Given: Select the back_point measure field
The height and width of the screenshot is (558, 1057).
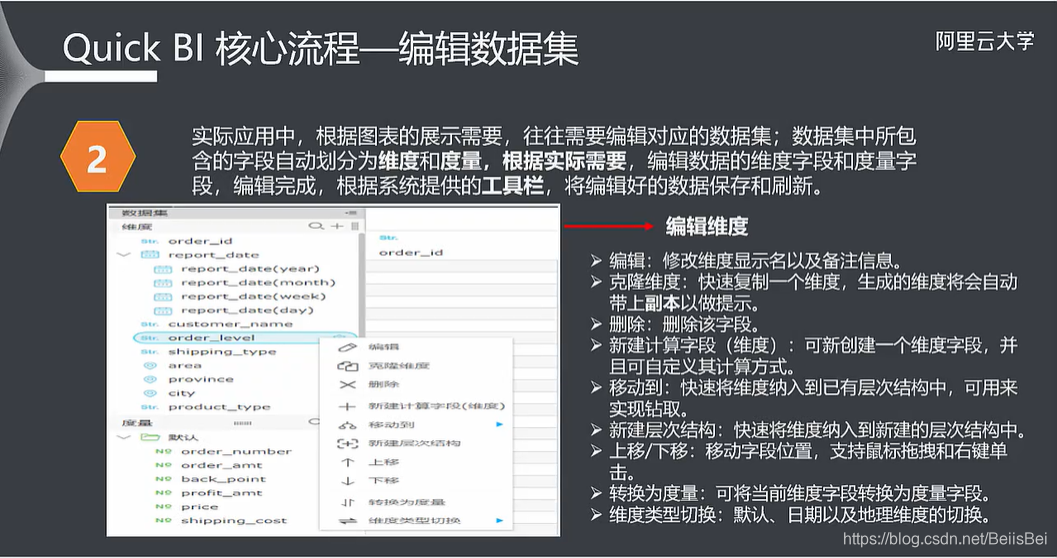Looking at the screenshot, I should click(224, 479).
